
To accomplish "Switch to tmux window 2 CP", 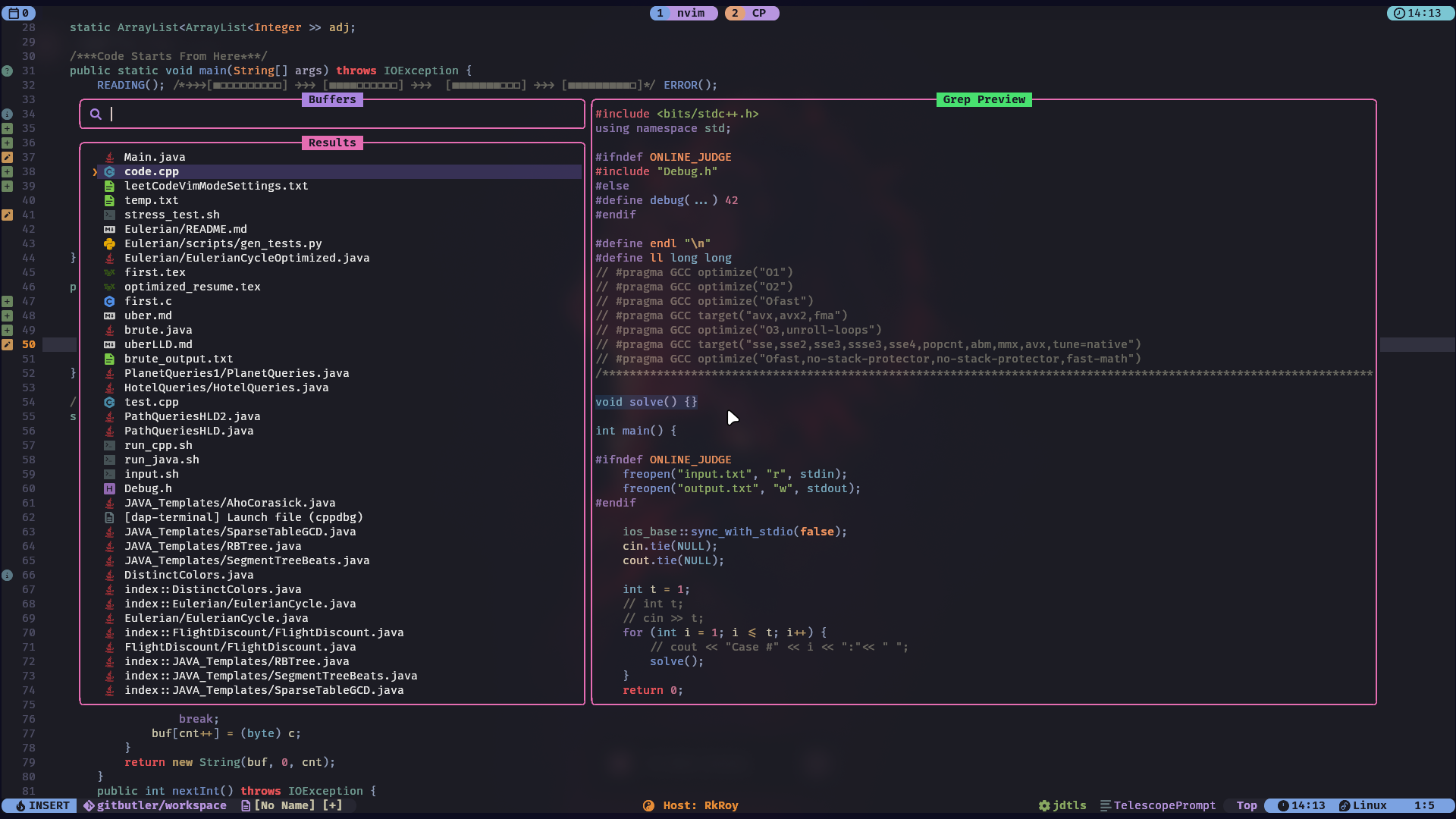I will [x=751, y=14].
